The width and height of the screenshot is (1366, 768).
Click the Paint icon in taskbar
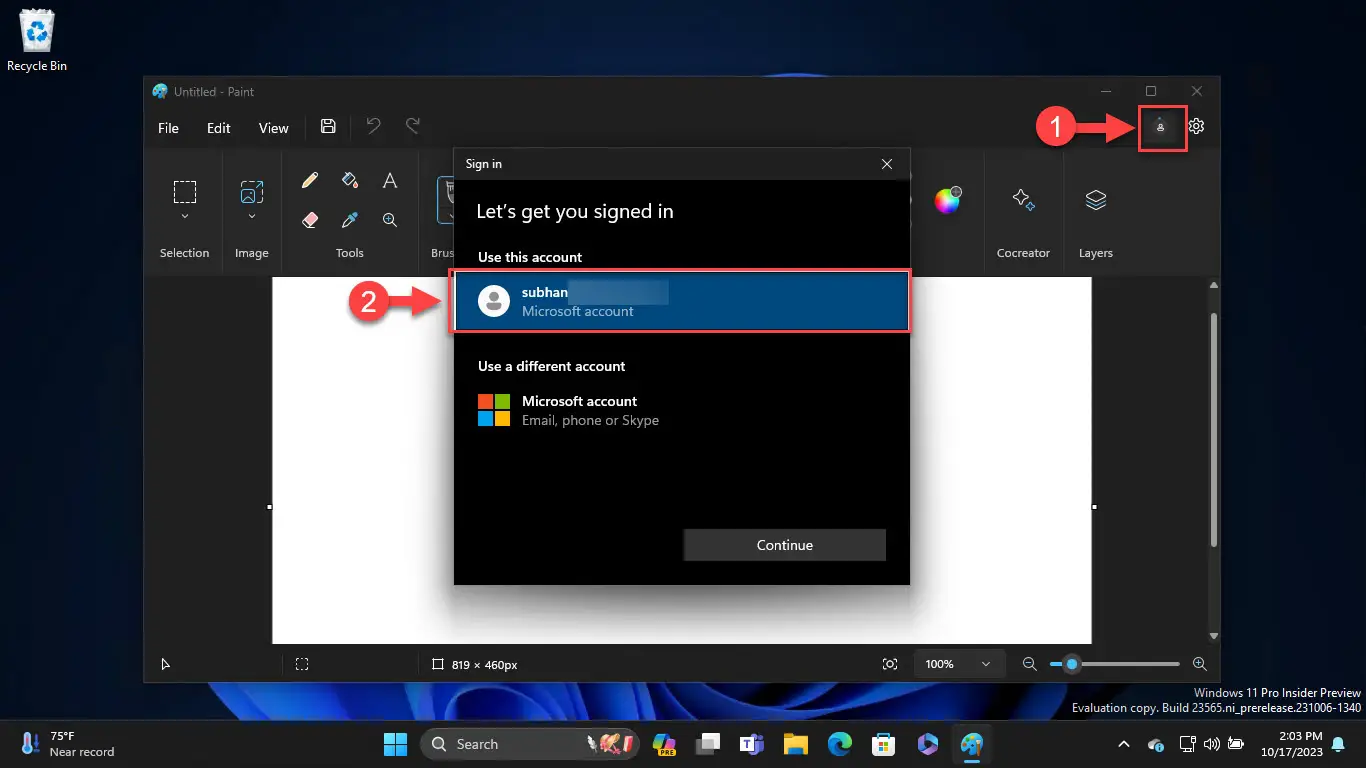971,744
